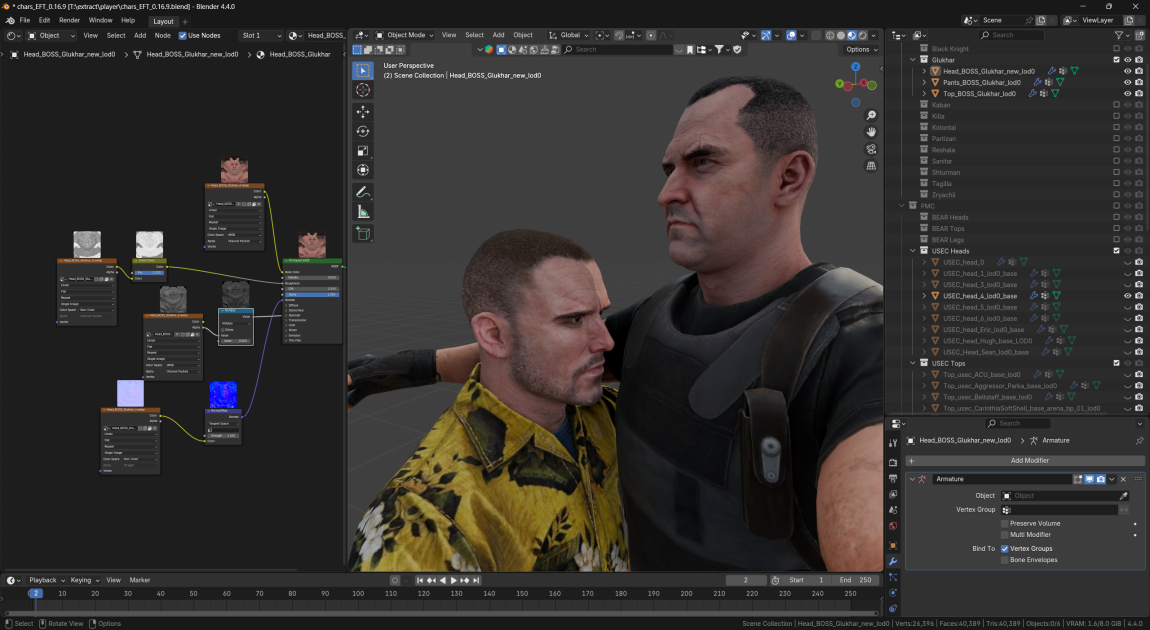Expand Pants_BOSS_Glukhar_lod0 in outliner
Viewport: 1150px width, 630px height.
click(x=924, y=83)
